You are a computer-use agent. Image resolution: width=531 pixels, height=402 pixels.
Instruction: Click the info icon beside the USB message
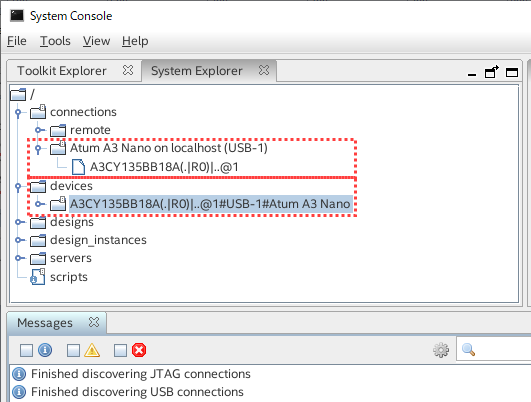[19, 392]
